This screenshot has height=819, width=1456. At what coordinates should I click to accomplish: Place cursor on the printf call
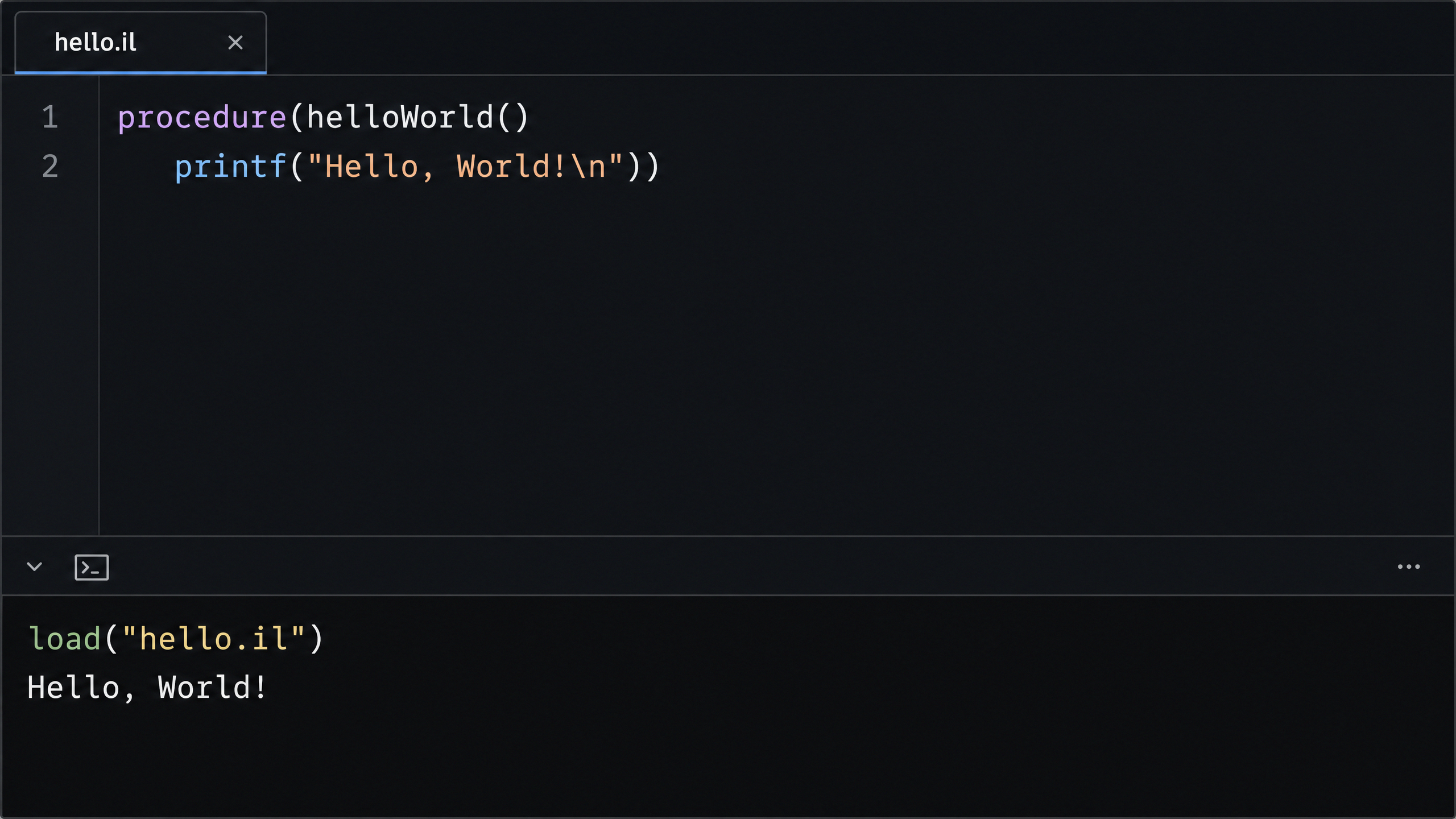[230, 167]
